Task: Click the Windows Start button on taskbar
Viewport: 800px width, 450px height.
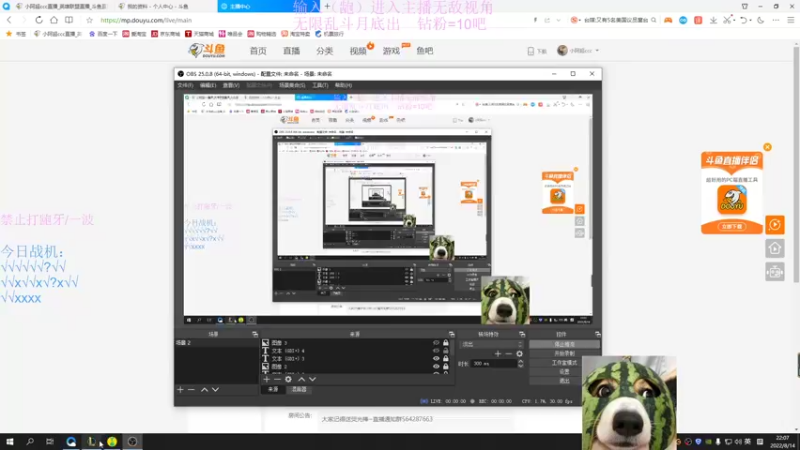Action: tap(10, 441)
